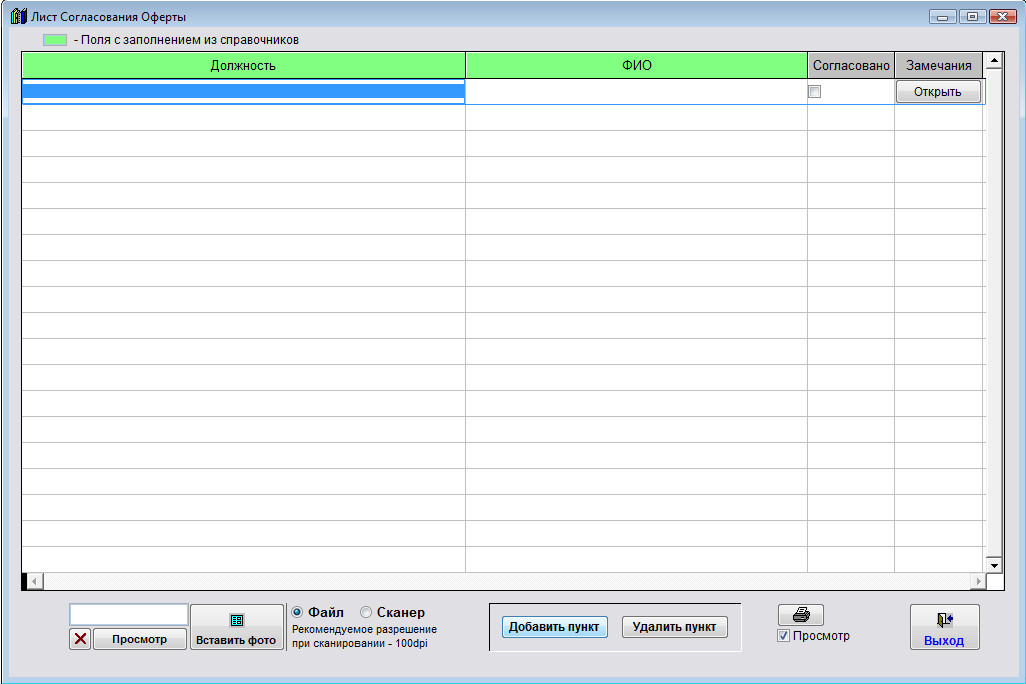
Task: Click the horizontal scrollbar left arrow
Action: (x=35, y=581)
